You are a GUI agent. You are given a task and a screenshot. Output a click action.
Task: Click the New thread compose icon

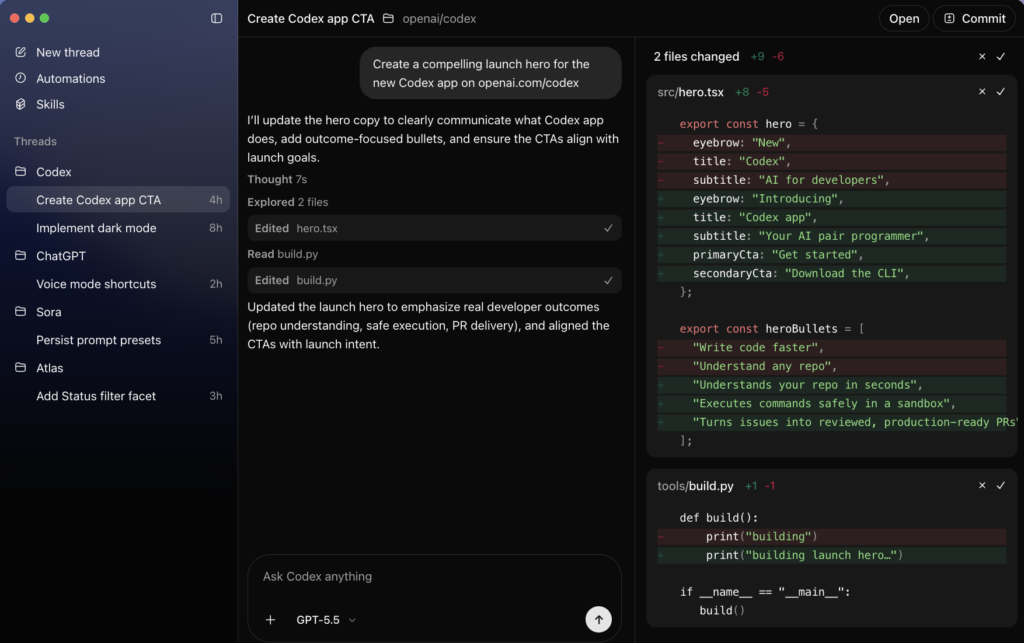[x=21, y=52]
